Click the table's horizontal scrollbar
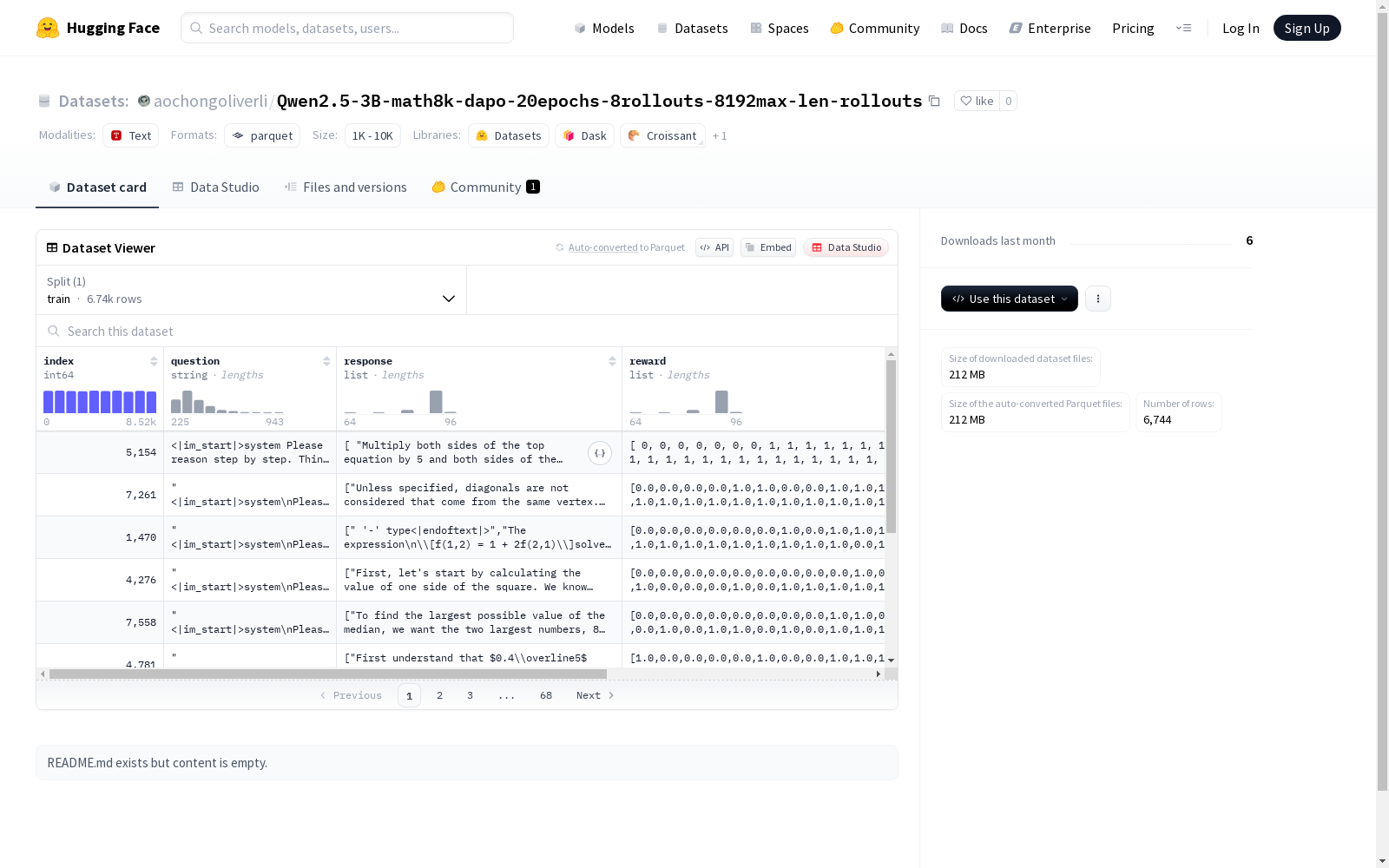This screenshot has height=868, width=1389. click(x=328, y=674)
